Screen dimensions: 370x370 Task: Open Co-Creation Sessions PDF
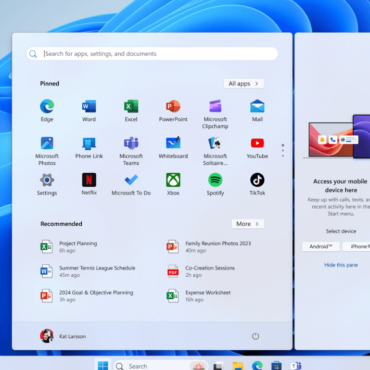click(x=201, y=271)
